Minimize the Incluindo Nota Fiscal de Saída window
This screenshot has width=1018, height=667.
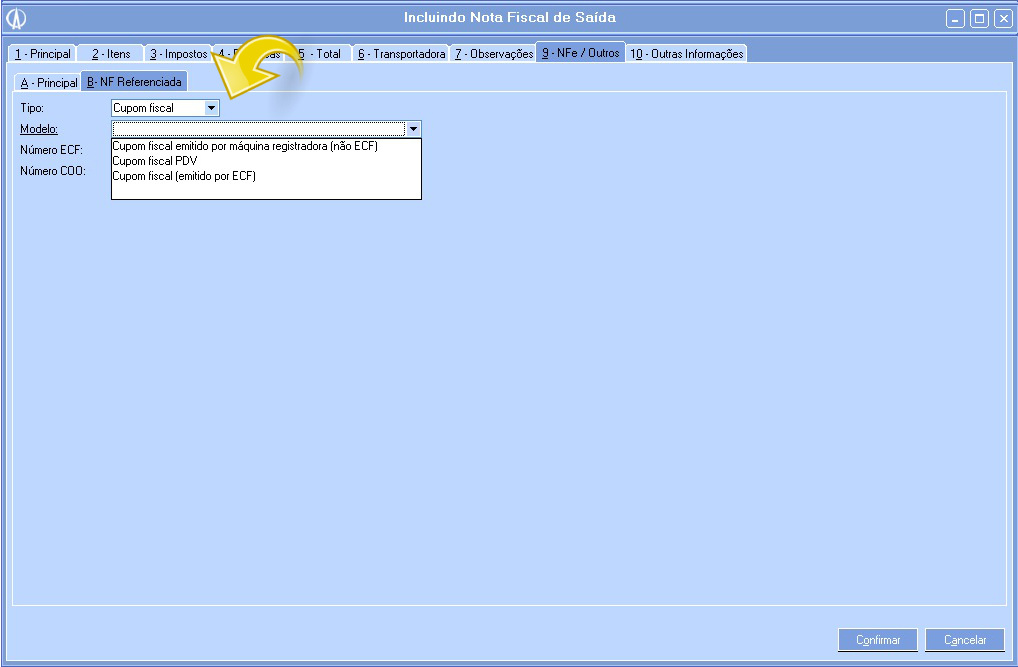(956, 18)
